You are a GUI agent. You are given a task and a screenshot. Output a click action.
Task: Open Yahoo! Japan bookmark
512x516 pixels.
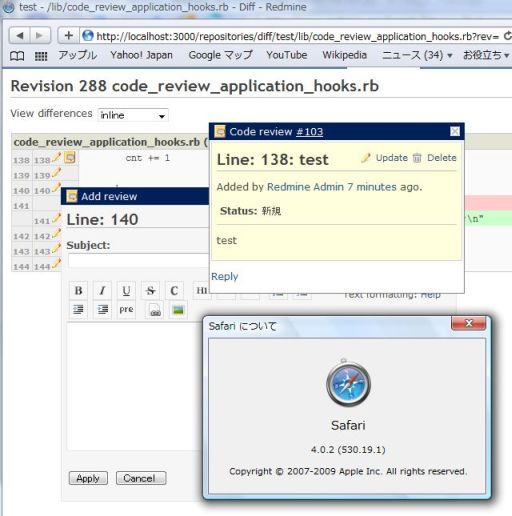(142, 55)
